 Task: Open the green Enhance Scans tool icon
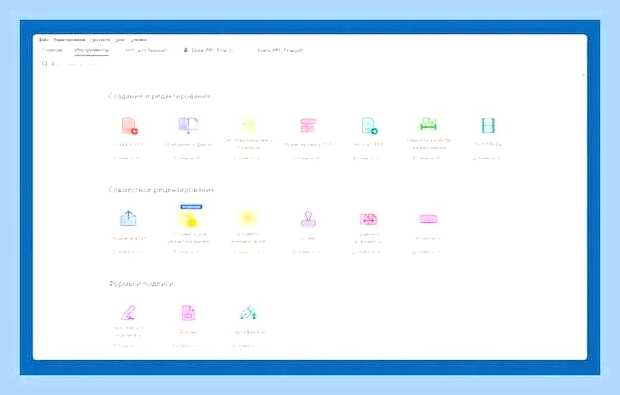point(428,124)
